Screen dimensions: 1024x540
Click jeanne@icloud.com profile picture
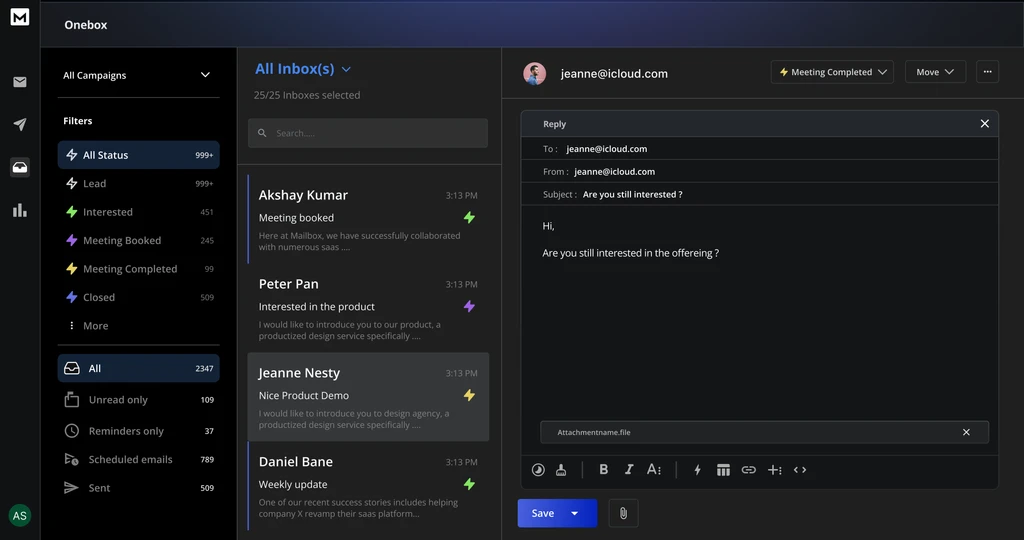[534, 74]
